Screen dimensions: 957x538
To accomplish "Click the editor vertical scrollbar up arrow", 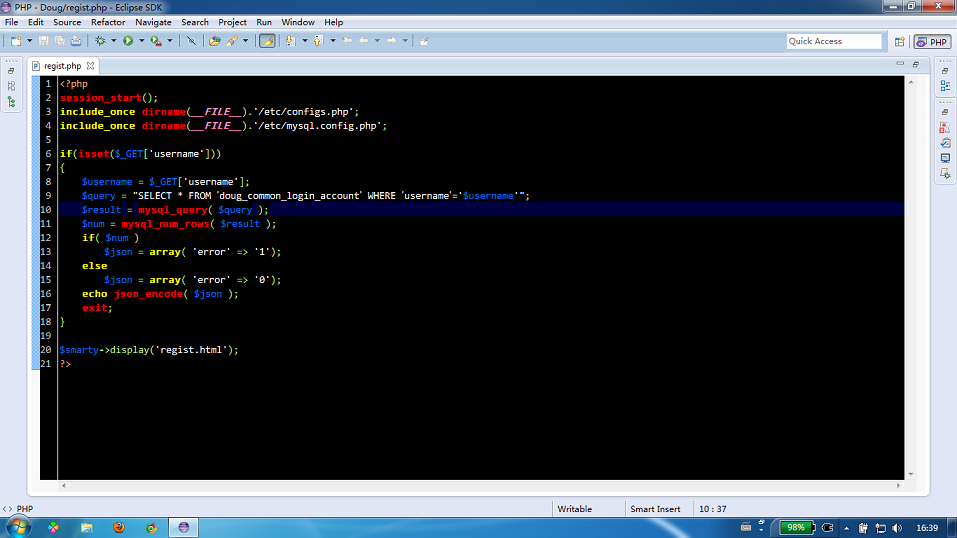I will click(x=911, y=82).
